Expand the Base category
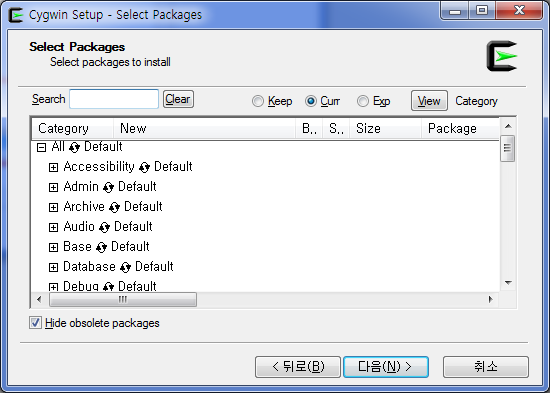The image size is (550, 393). click(53, 247)
